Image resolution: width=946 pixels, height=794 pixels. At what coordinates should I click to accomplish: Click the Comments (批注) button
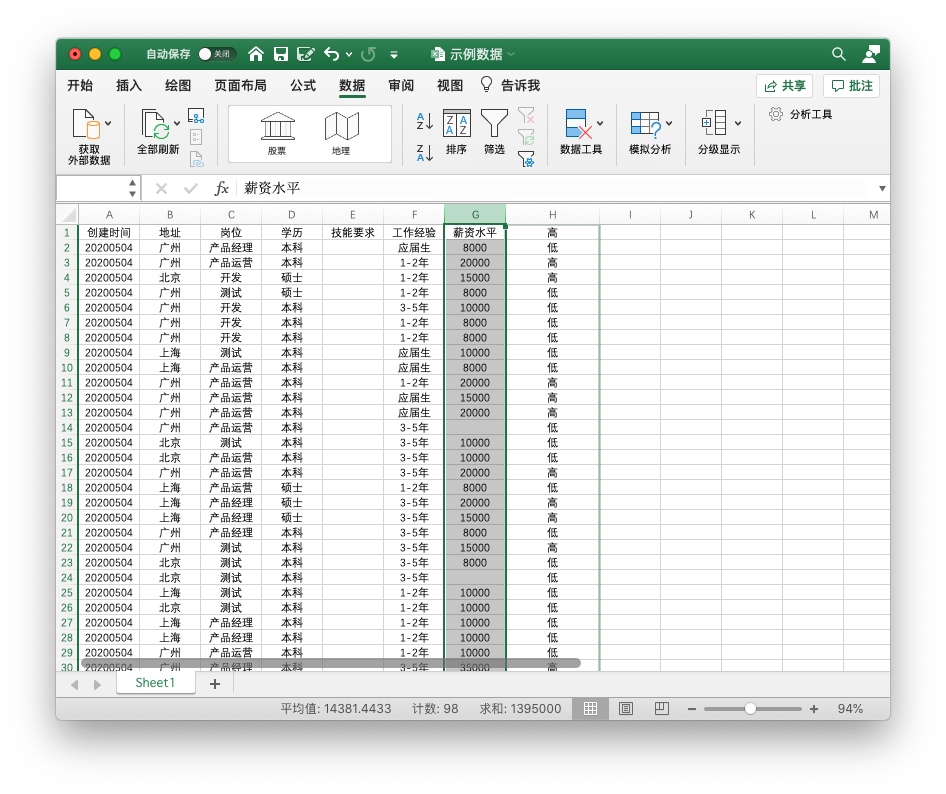[x=851, y=86]
